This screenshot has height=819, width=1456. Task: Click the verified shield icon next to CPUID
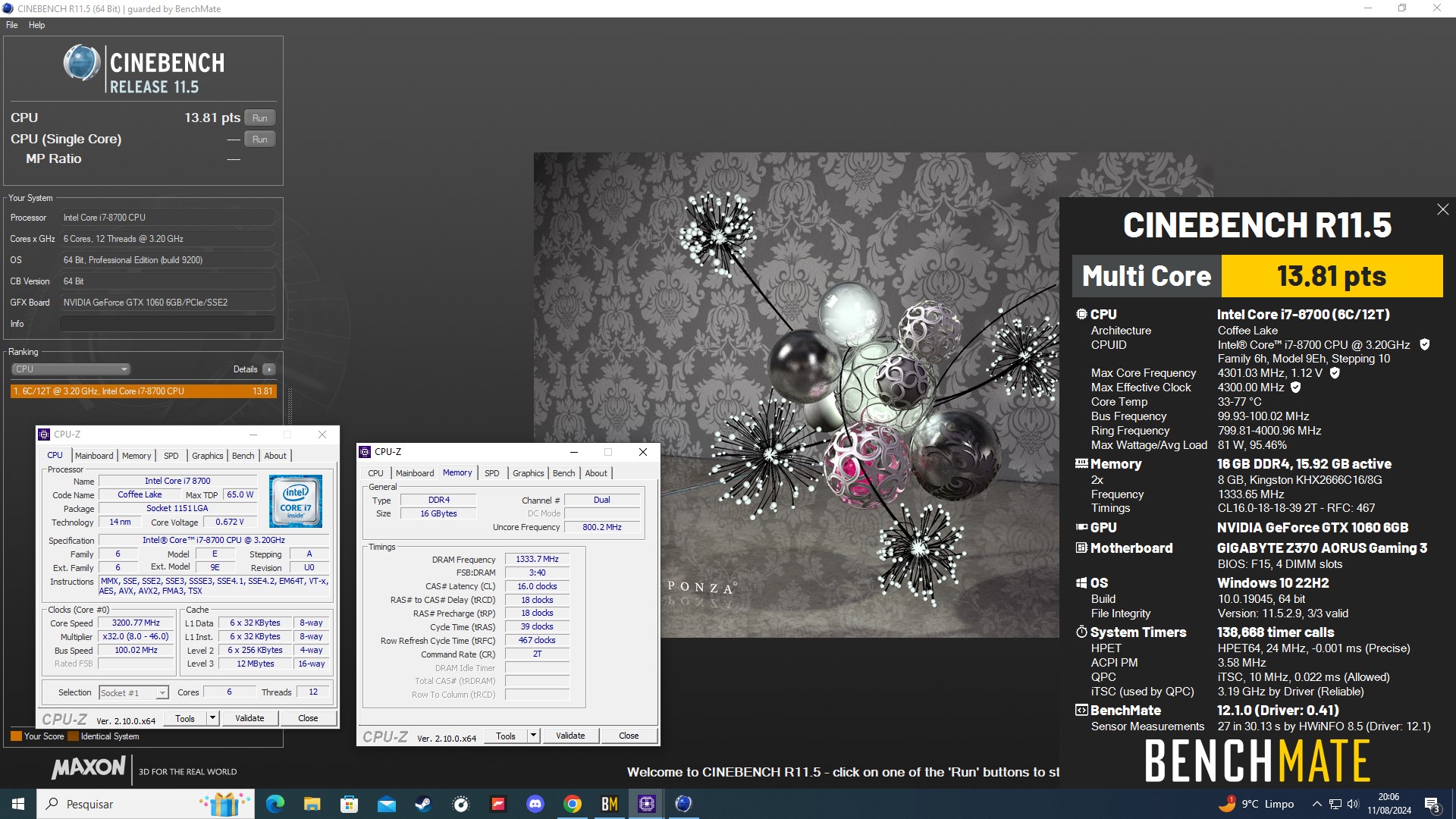coord(1424,345)
